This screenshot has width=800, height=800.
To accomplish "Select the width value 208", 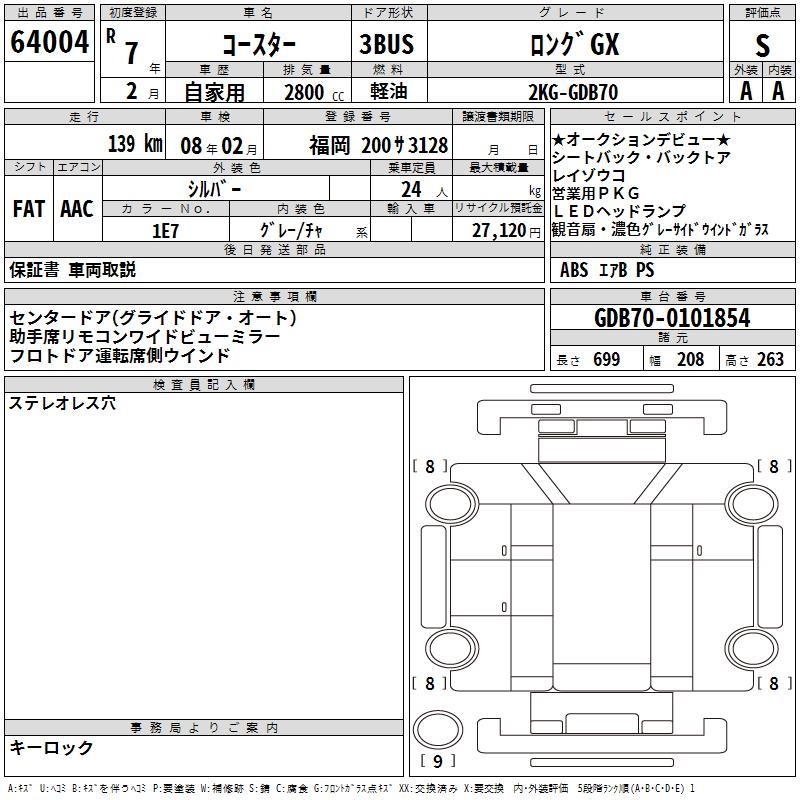I will point(690,360).
